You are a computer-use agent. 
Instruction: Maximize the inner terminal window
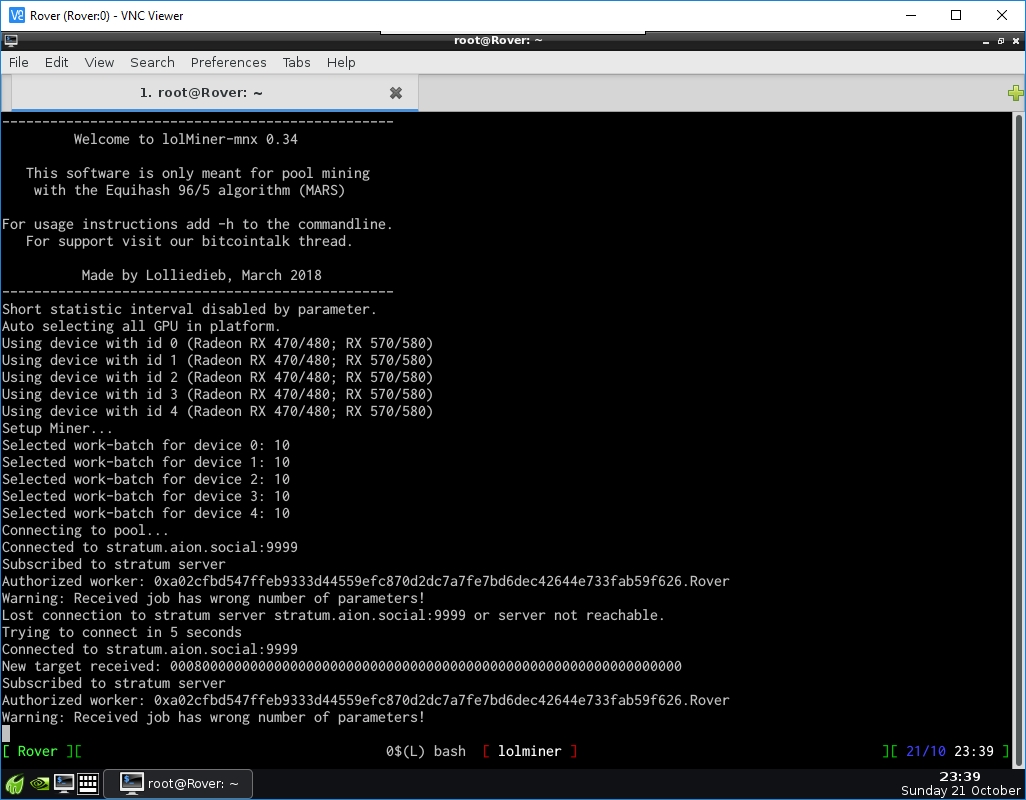click(x=1000, y=41)
